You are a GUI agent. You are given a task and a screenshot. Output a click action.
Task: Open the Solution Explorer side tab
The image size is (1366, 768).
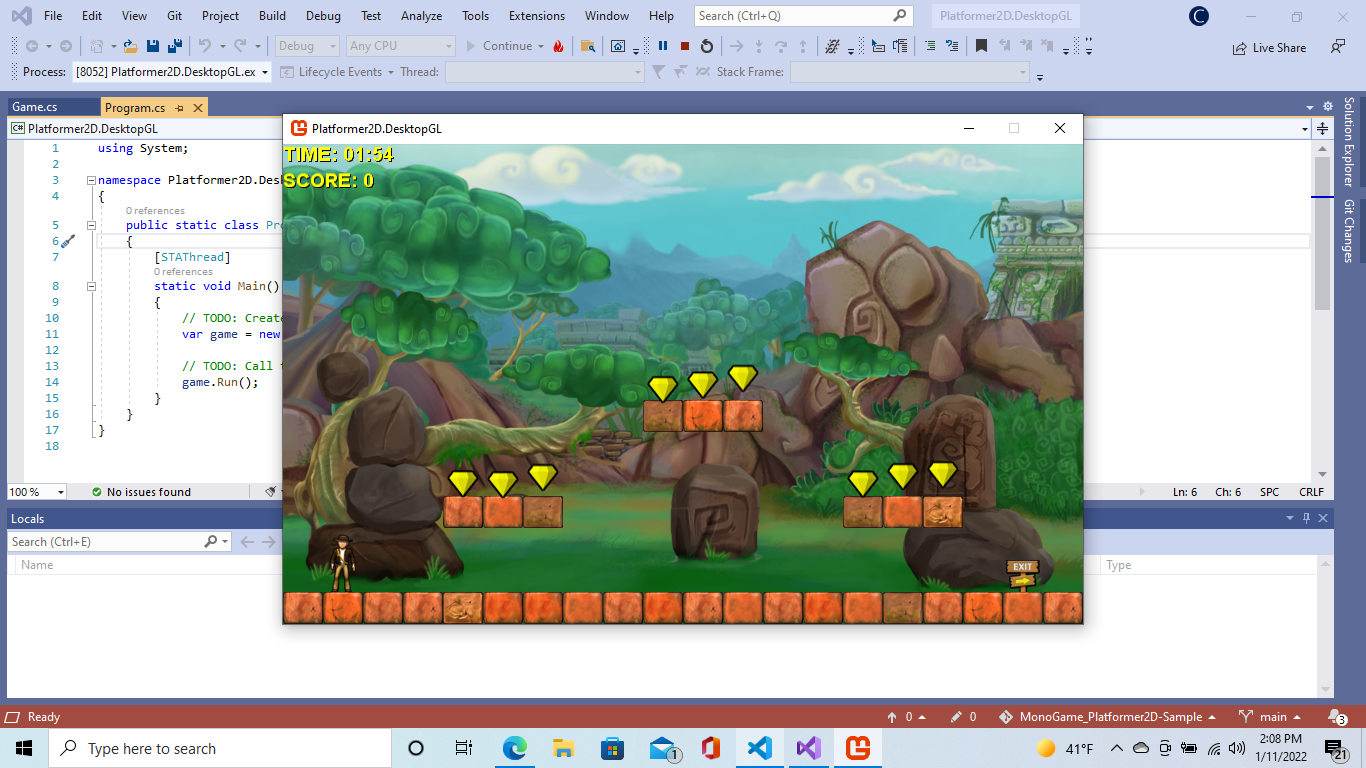pos(1348,142)
